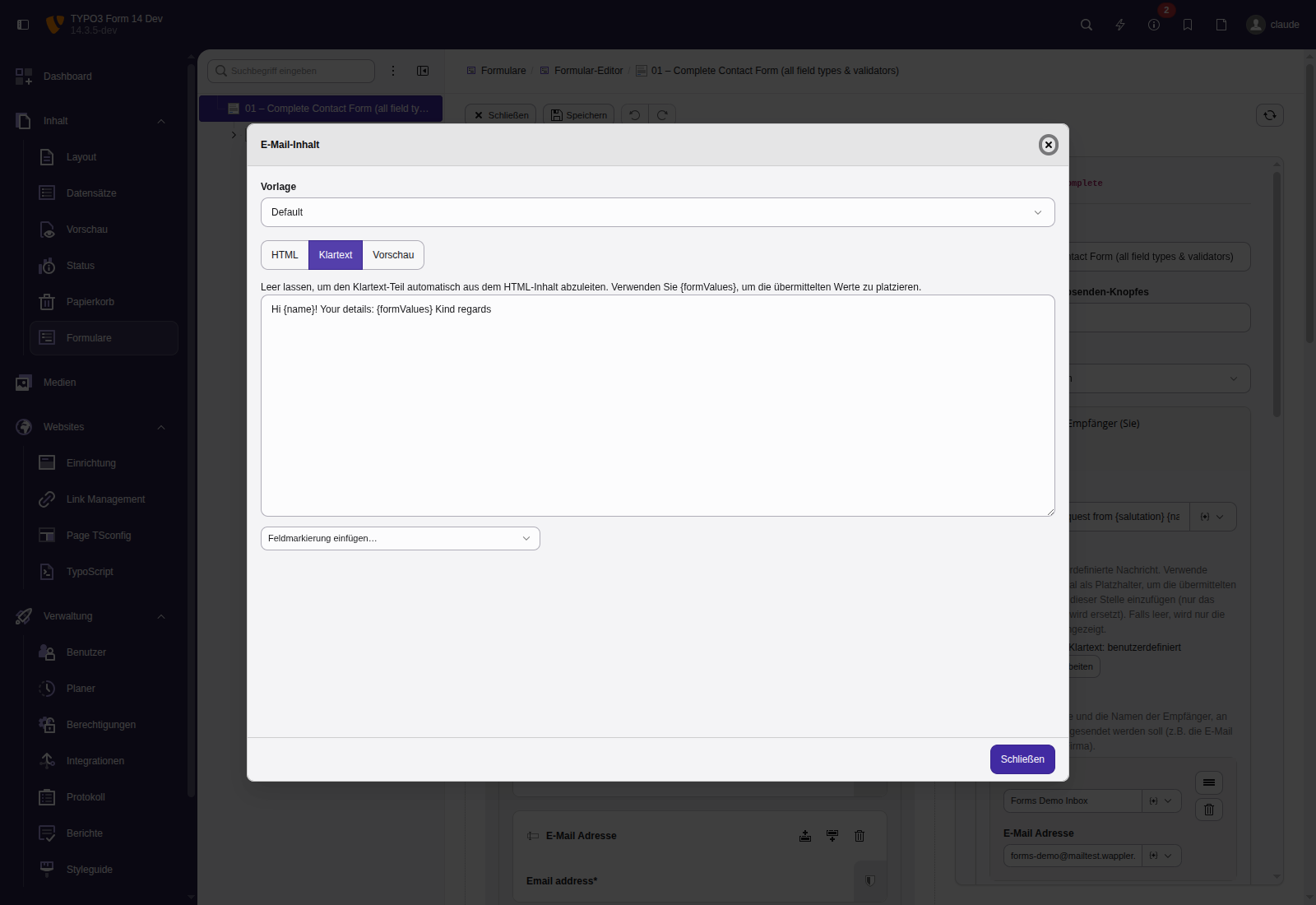This screenshot has width=1316, height=905.
Task: Select the 01 – Complete Contact Form tree item
Action: click(321, 109)
